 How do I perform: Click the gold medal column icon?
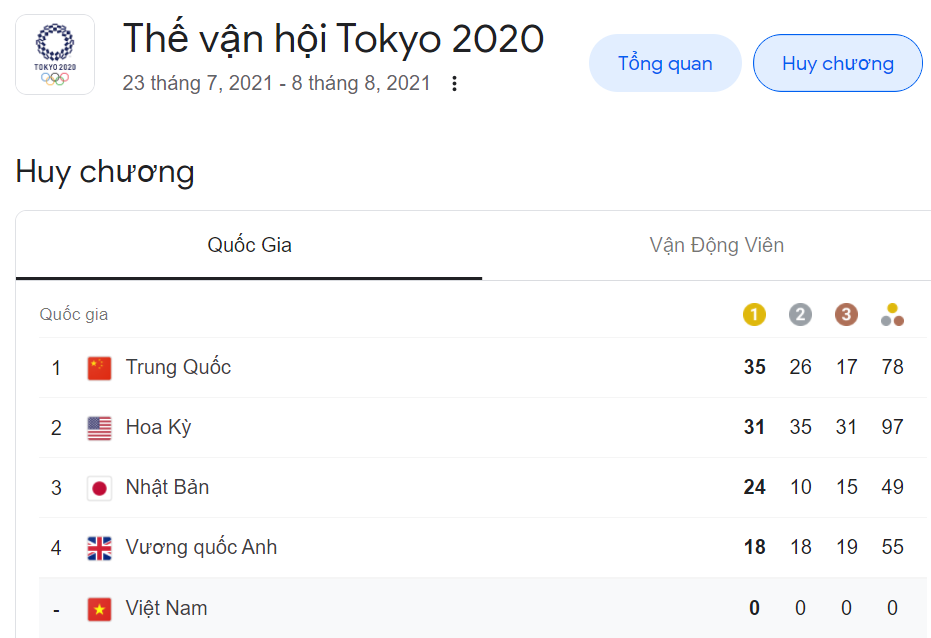pyautogui.click(x=754, y=315)
